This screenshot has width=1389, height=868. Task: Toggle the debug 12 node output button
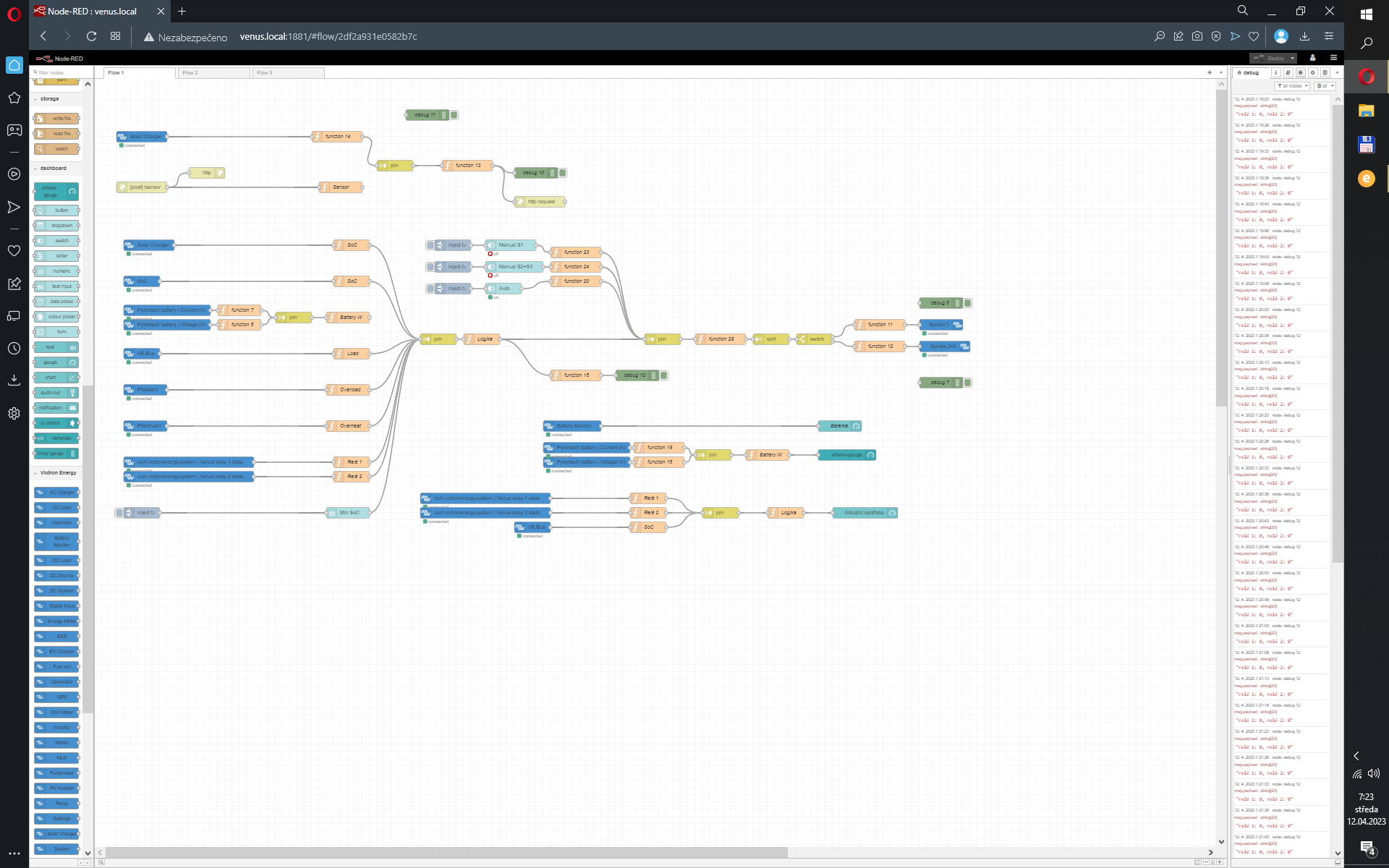pos(664,375)
